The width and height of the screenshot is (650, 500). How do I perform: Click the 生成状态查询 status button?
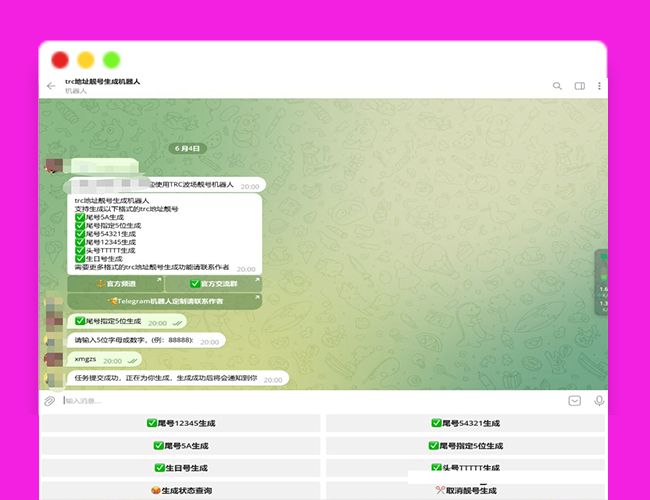pyautogui.click(x=180, y=490)
